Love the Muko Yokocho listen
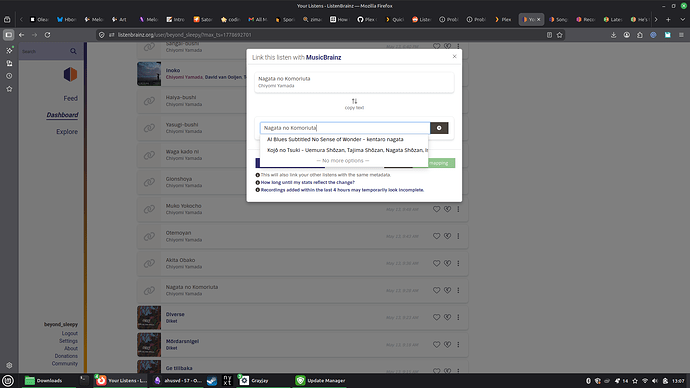This screenshot has height=388, width=690. pyautogui.click(x=437, y=209)
